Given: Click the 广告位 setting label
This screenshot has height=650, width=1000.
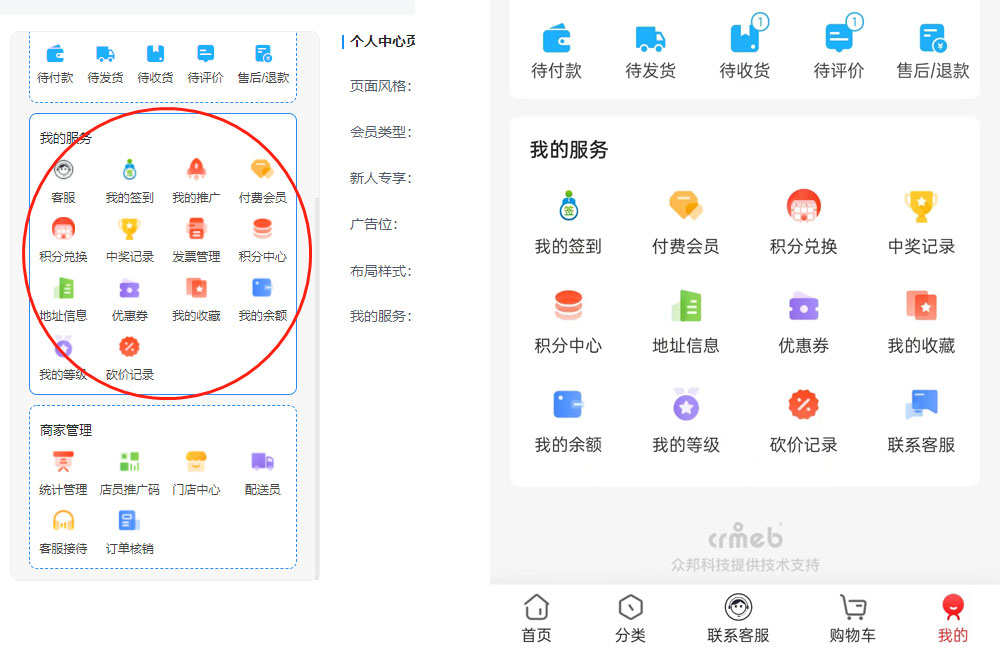Looking at the screenshot, I should click(x=374, y=224).
